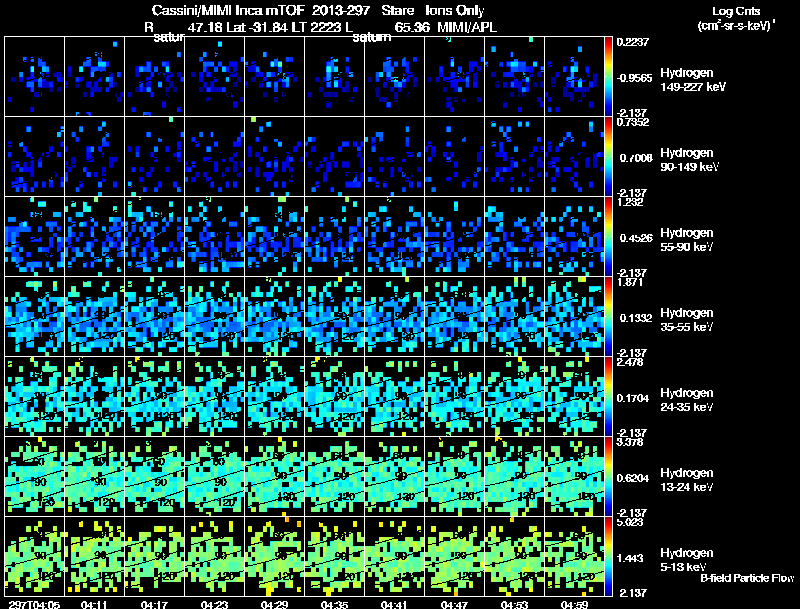Click the Cassini/MIMI Inca mTOF title text

[x=215, y=9]
